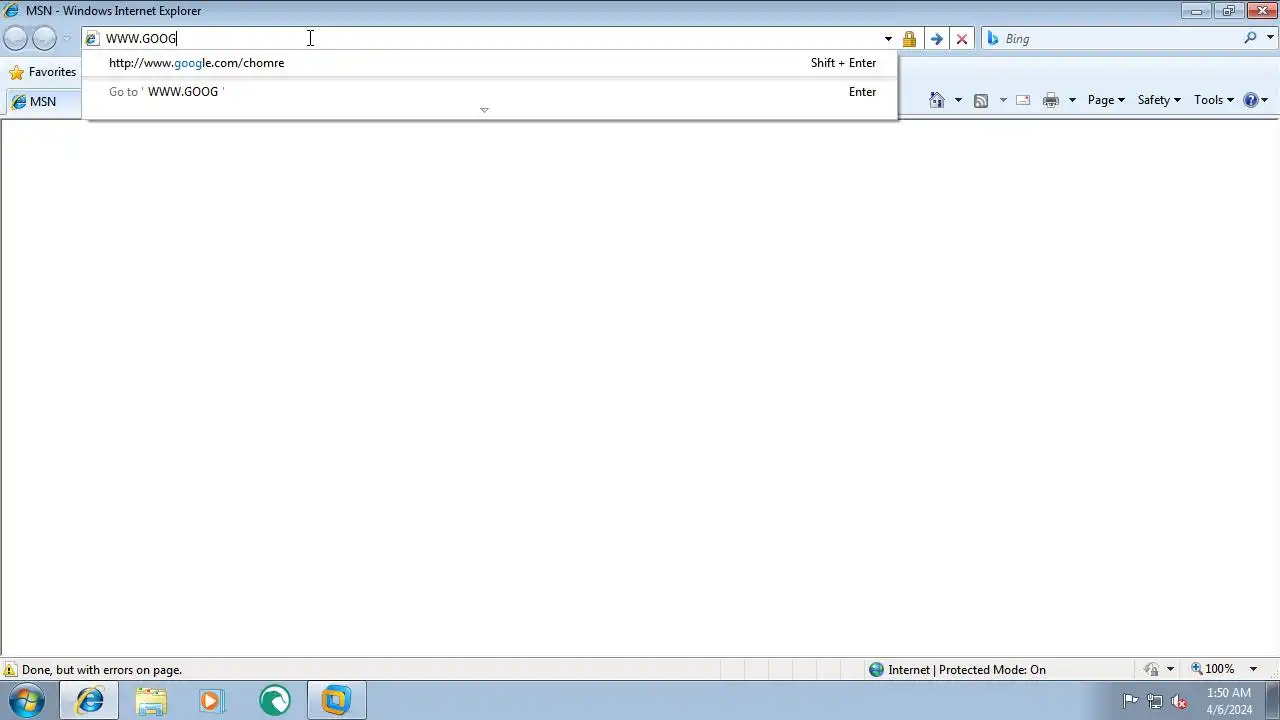1280x720 pixels.
Task: Click the blue and yellow taskbar app icon
Action: 336,701
